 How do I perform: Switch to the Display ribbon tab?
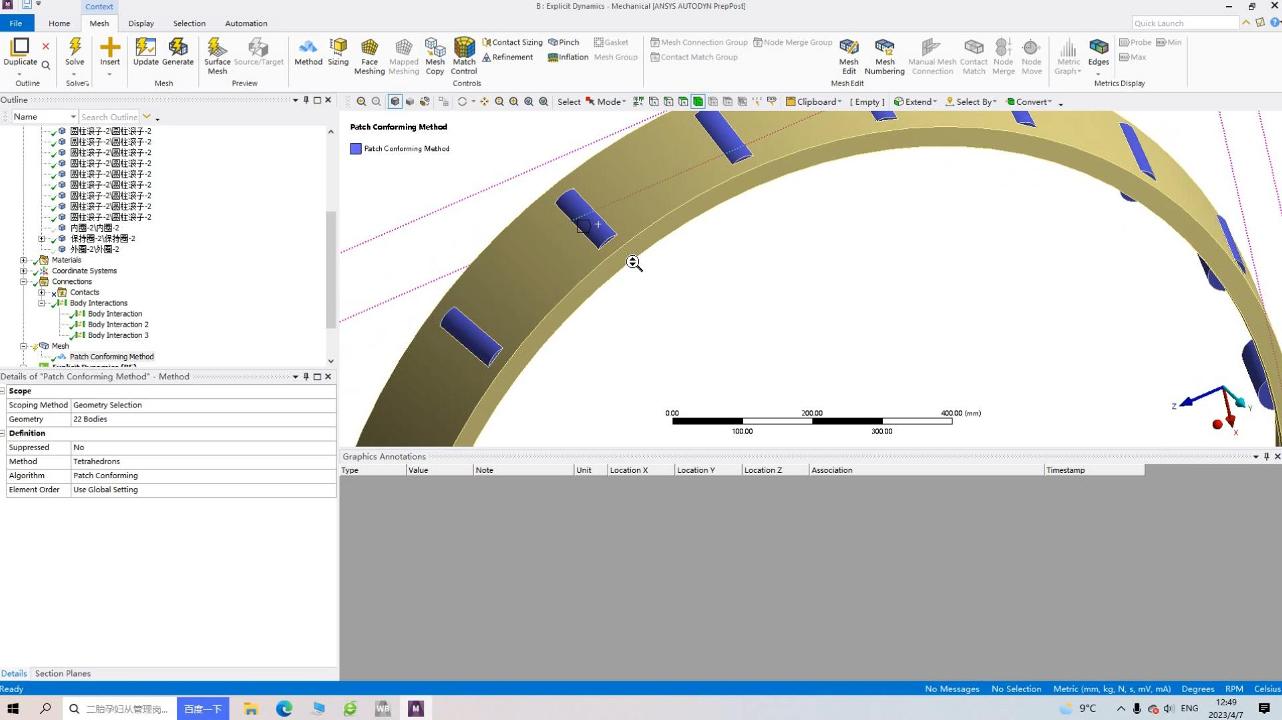tap(141, 23)
